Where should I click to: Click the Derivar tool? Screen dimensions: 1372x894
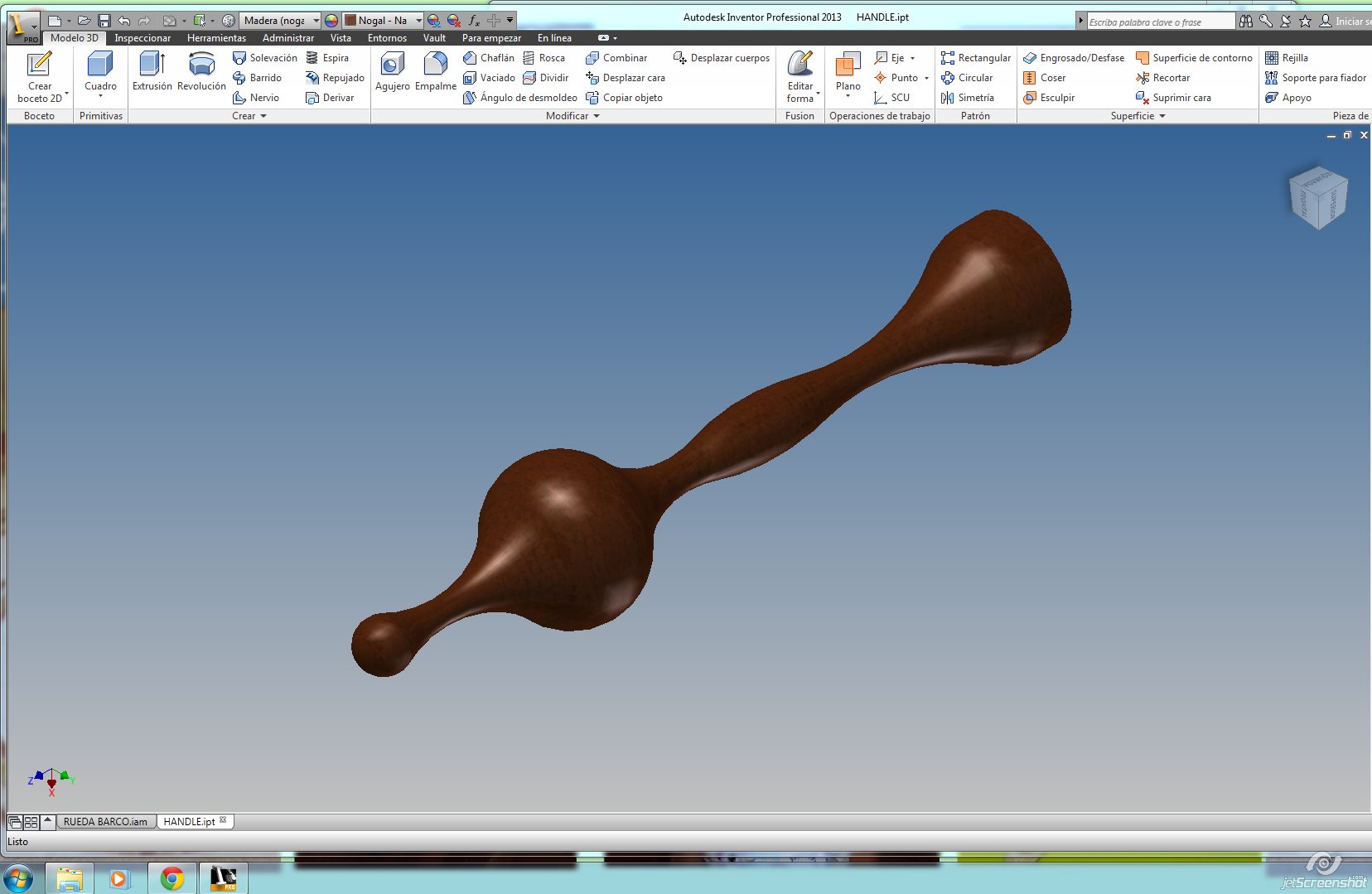[x=330, y=98]
